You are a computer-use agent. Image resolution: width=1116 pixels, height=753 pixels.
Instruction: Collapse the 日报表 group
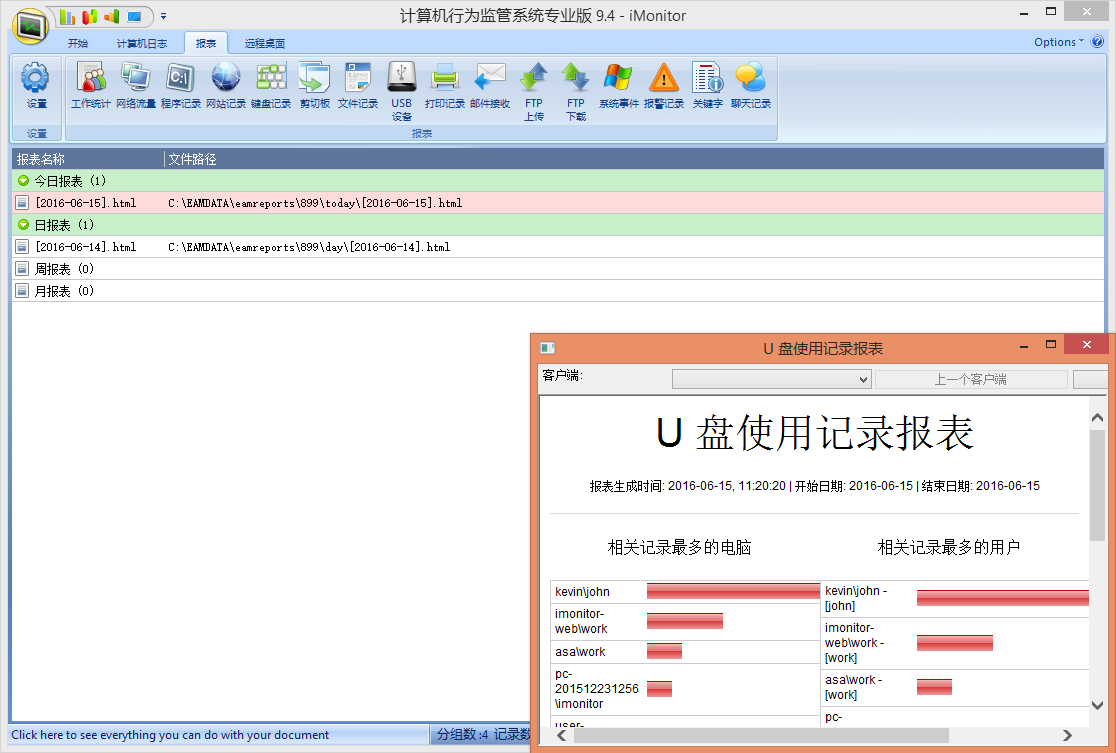tap(24, 225)
